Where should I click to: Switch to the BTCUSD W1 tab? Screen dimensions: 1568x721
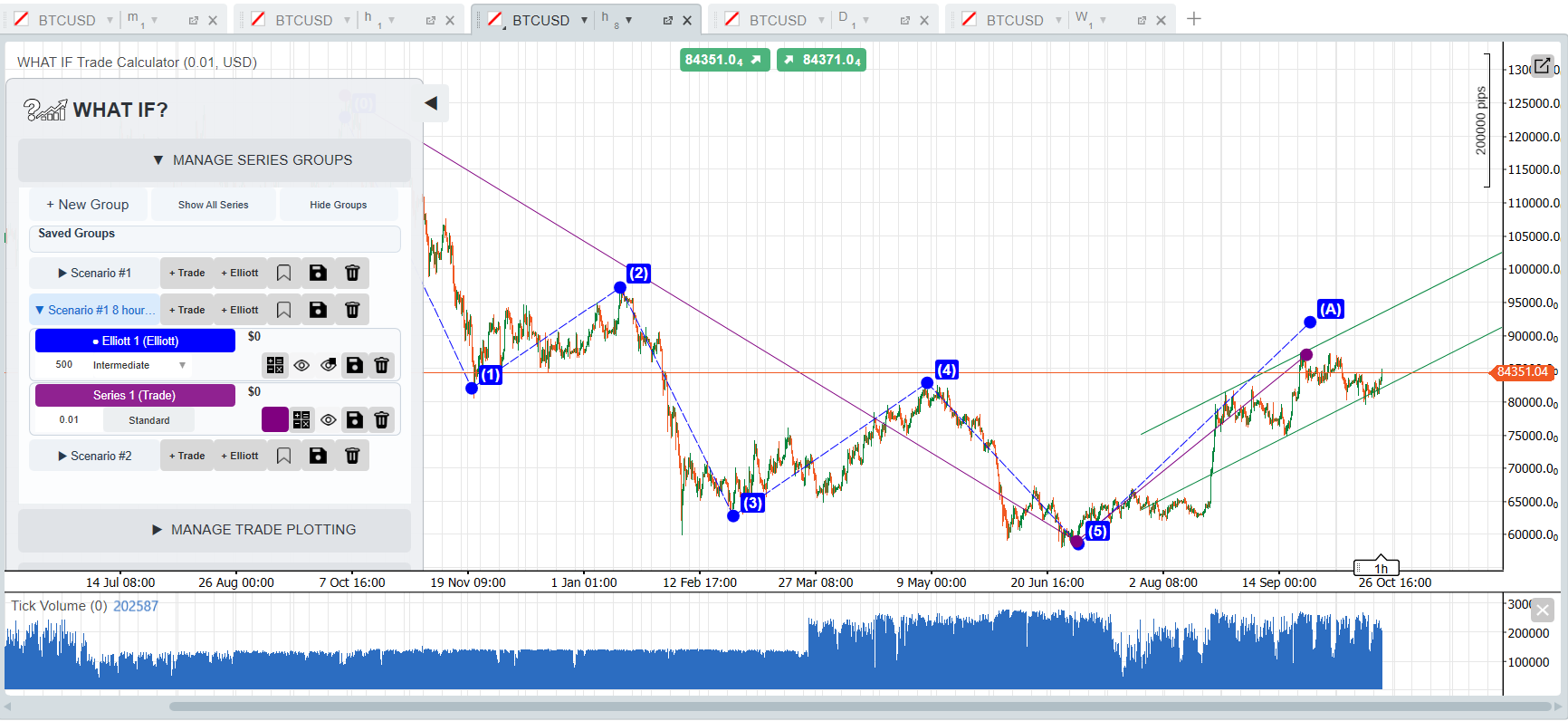[1015, 20]
